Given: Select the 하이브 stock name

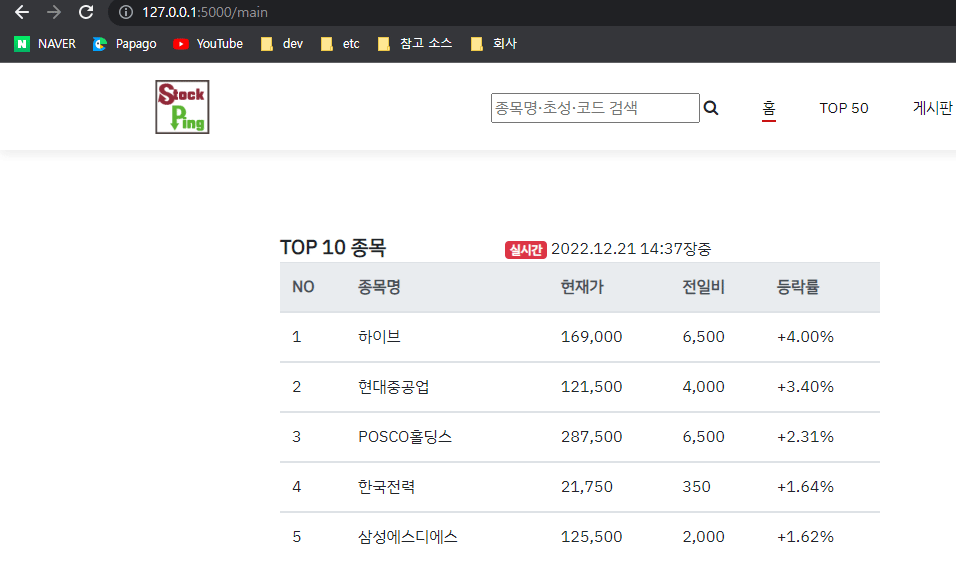Looking at the screenshot, I should (x=379, y=337).
